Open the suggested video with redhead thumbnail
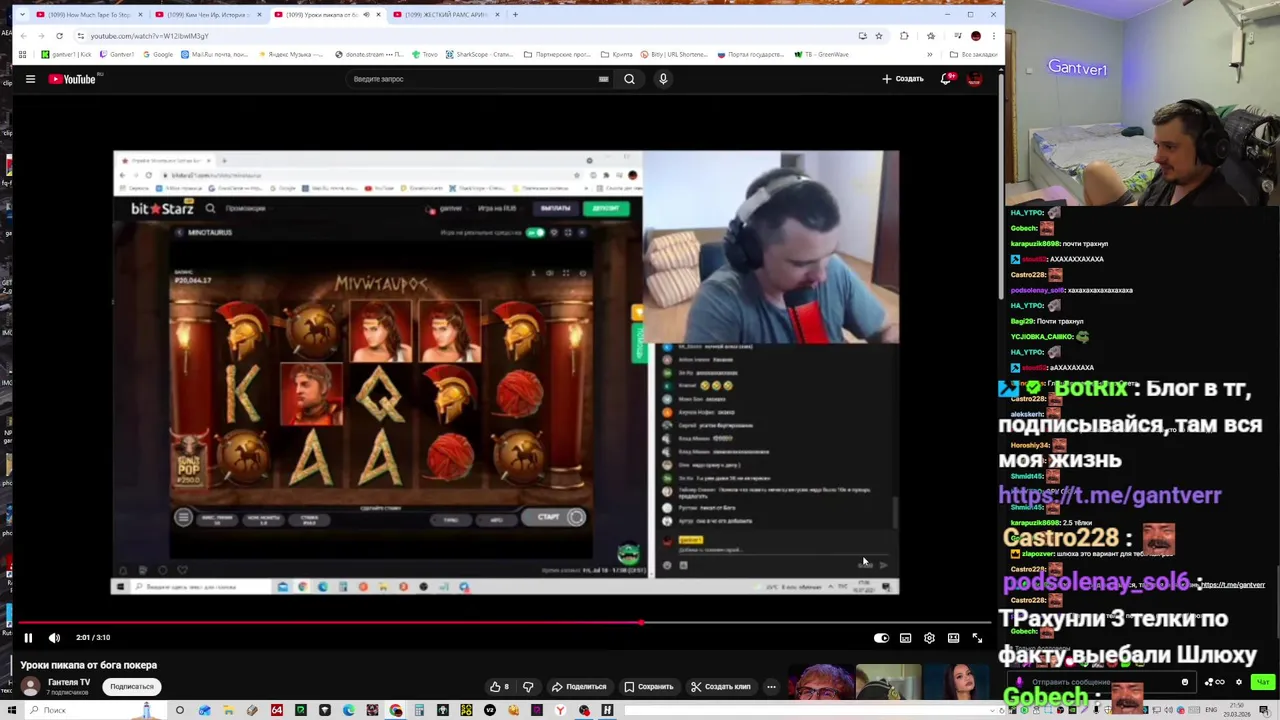The height and width of the screenshot is (720, 1280). pos(821,682)
